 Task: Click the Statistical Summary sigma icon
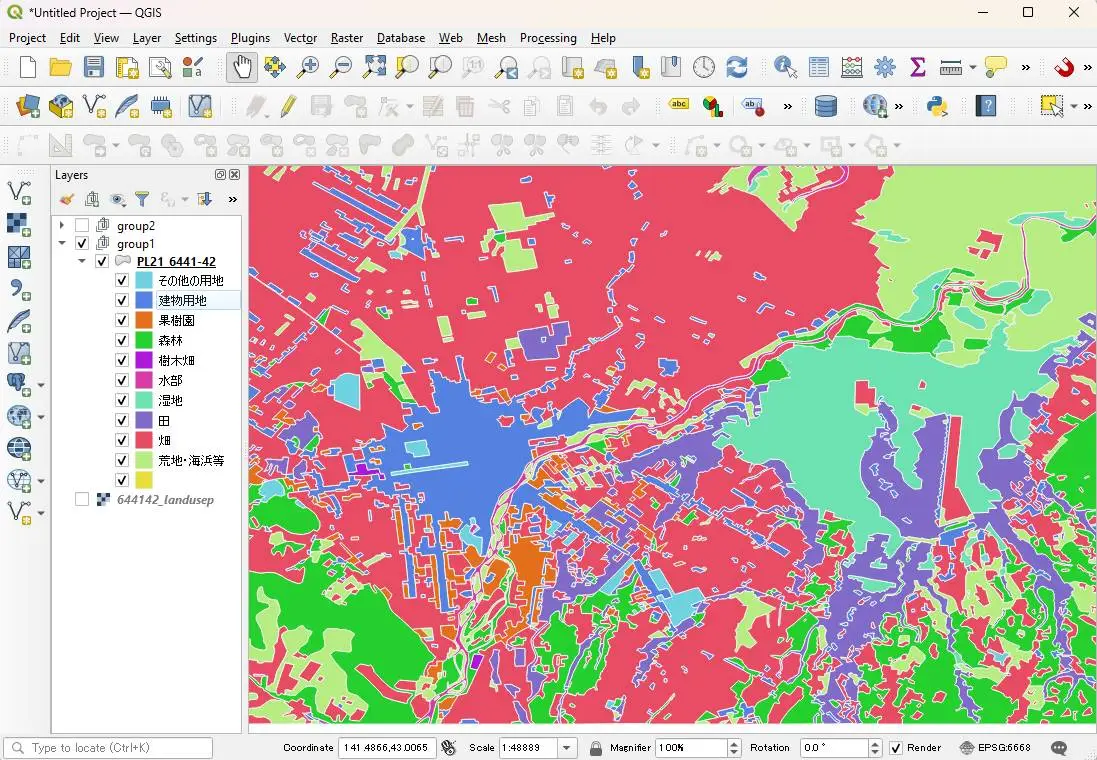(x=917, y=67)
